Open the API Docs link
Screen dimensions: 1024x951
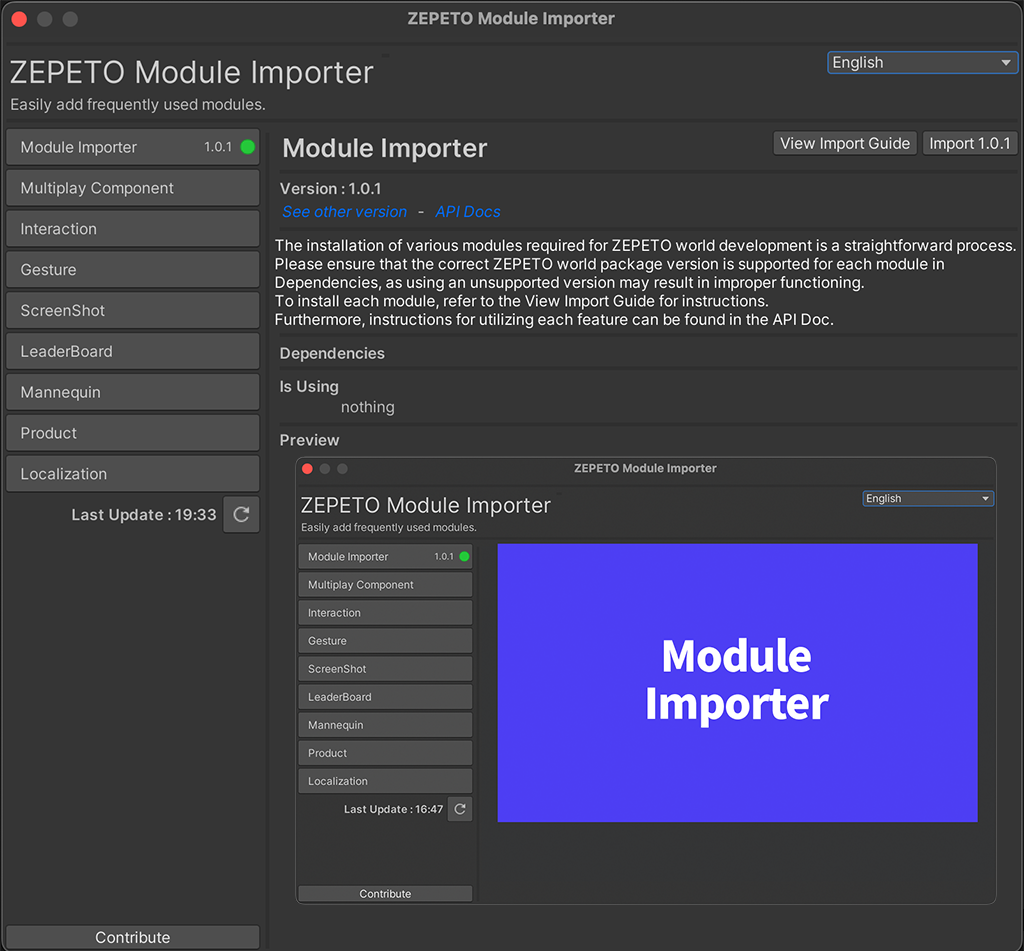coord(468,212)
